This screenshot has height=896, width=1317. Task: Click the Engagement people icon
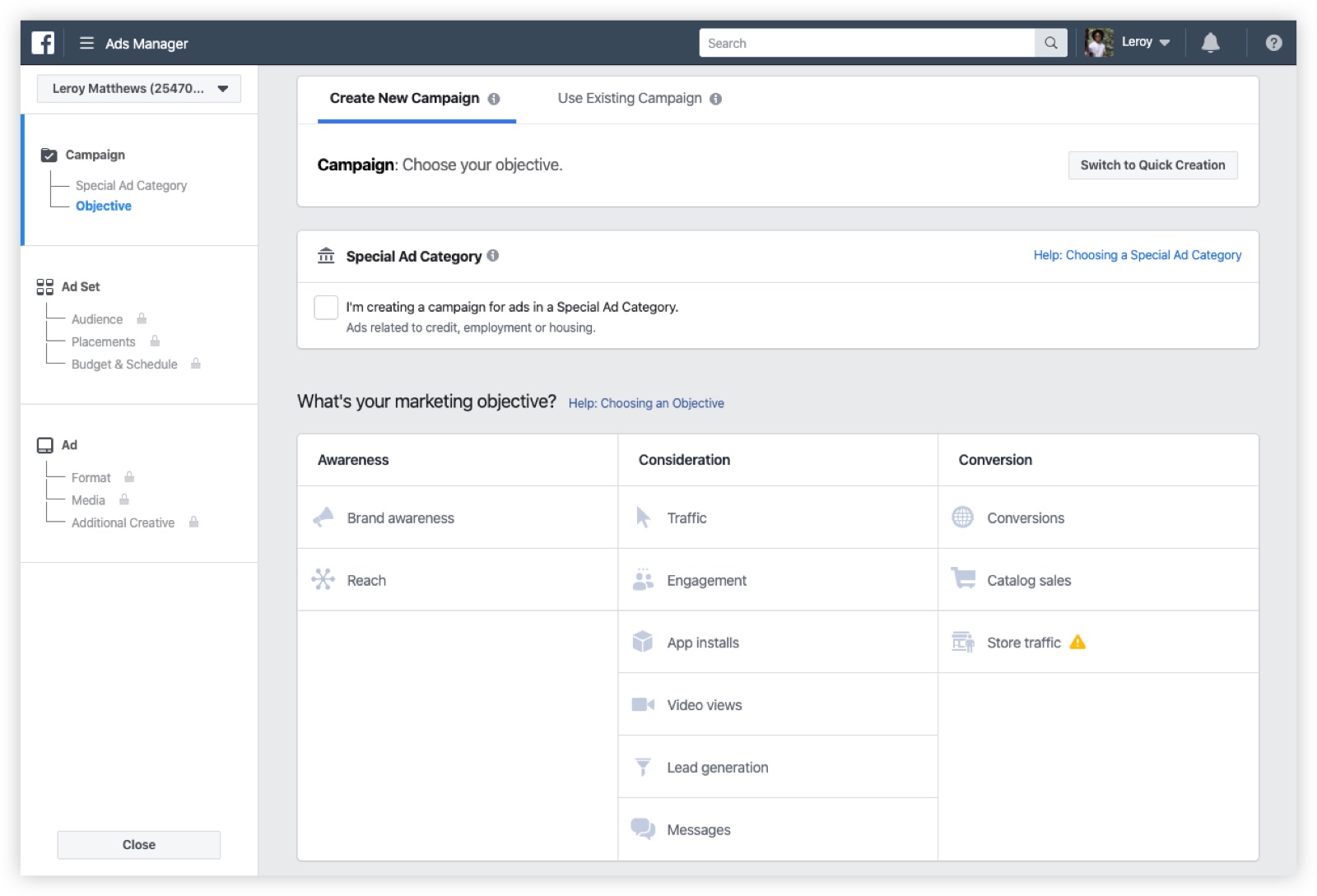[x=643, y=579]
